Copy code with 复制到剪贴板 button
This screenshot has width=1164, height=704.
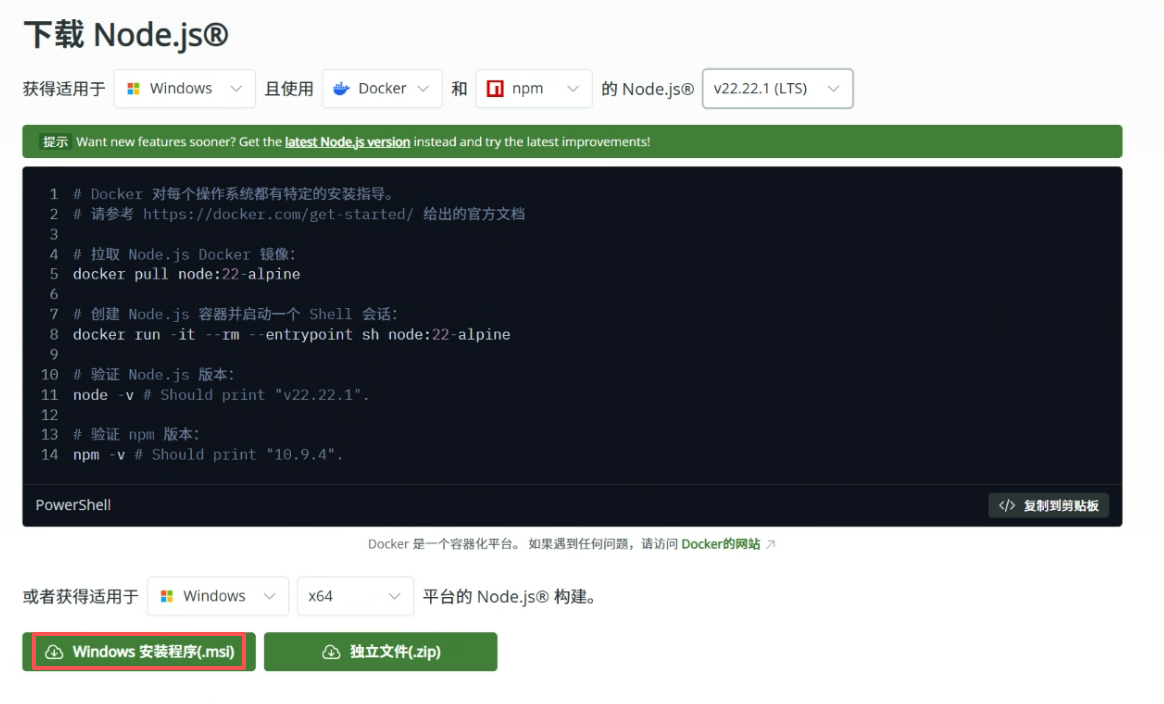point(1048,506)
